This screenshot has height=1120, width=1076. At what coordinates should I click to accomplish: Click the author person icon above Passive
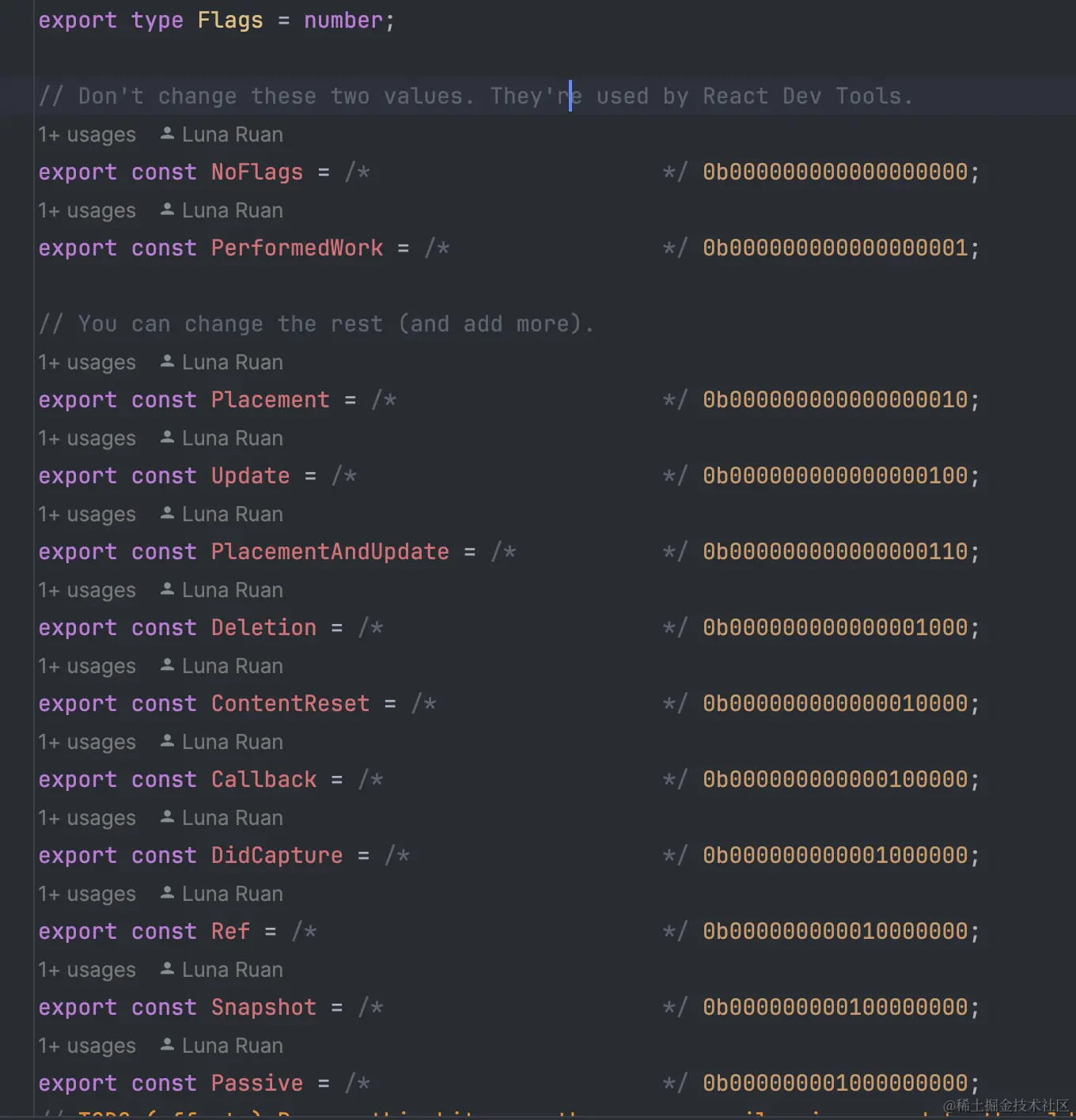click(x=167, y=1045)
